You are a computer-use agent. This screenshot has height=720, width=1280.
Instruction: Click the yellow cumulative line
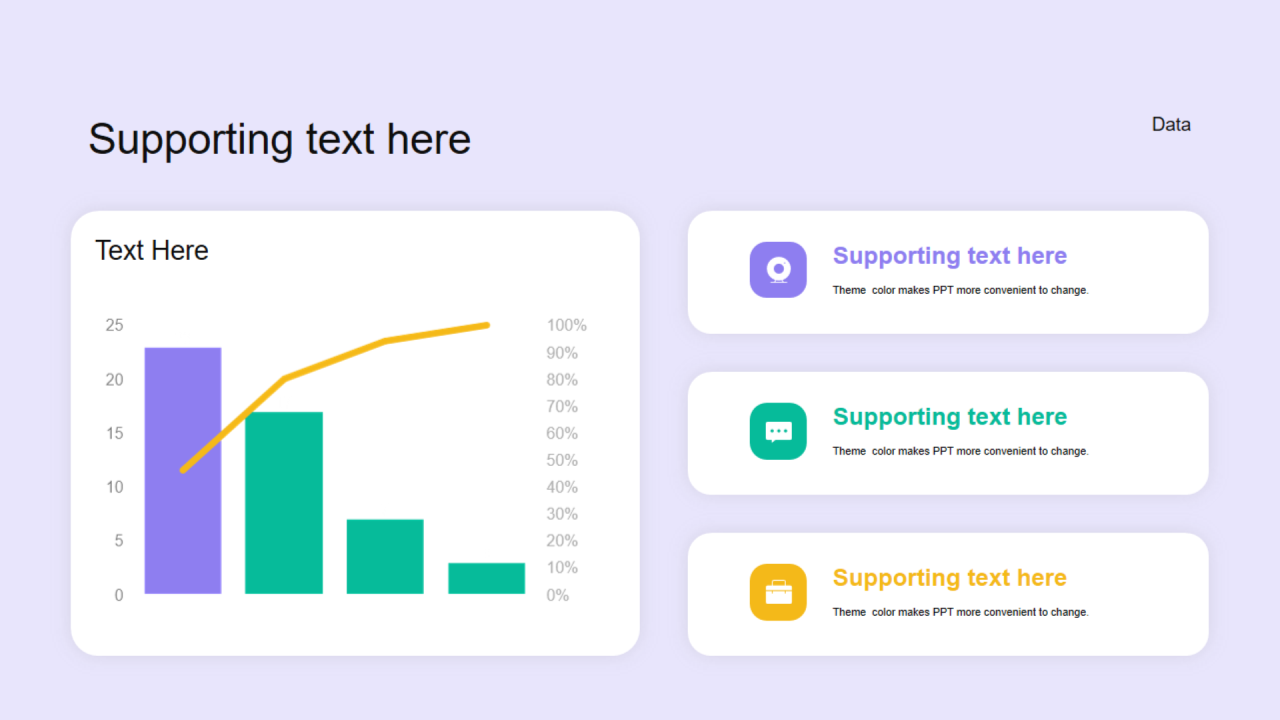[x=335, y=358]
